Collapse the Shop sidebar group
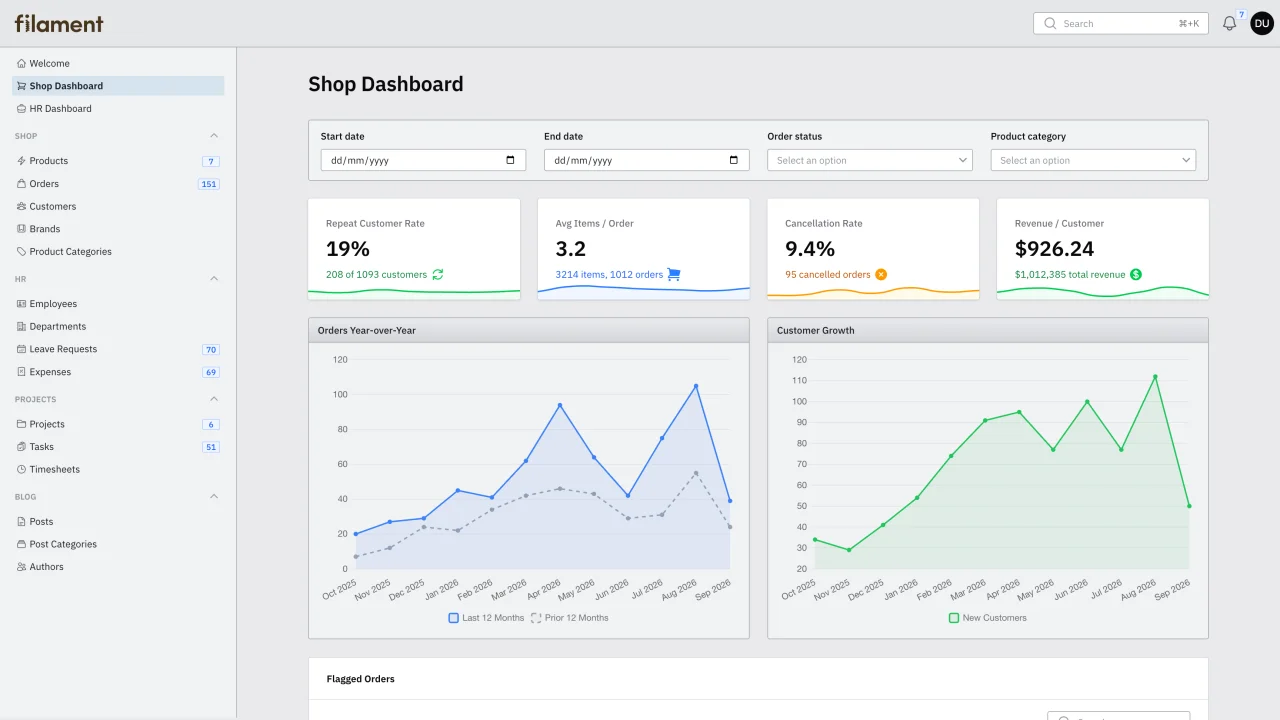 coord(213,136)
